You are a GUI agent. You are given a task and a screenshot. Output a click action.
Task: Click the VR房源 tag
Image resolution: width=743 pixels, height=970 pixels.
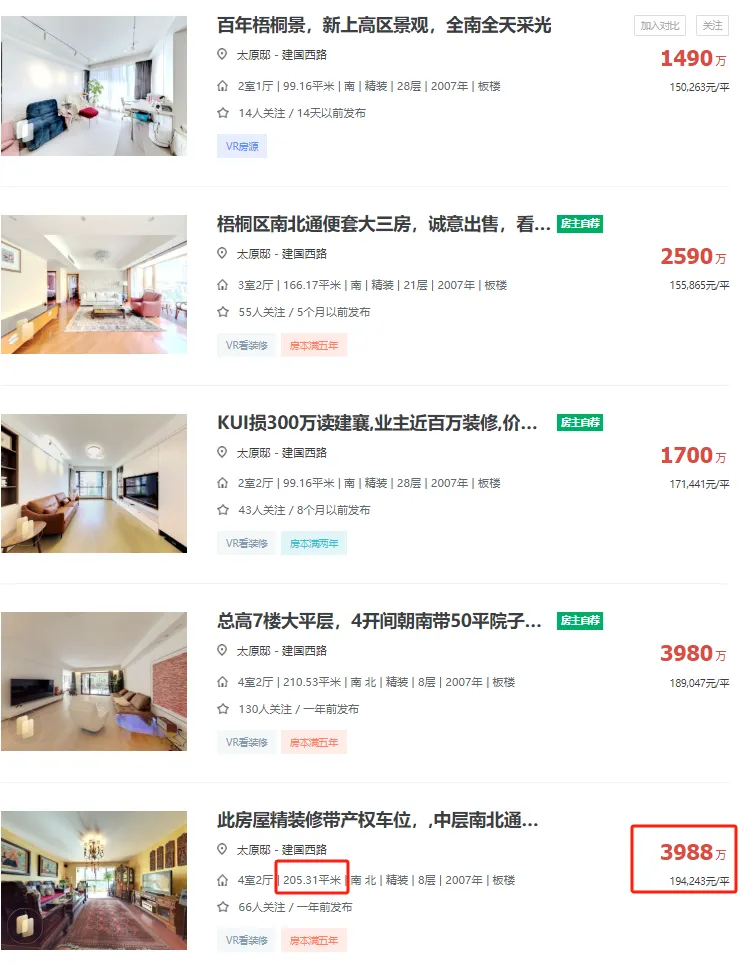coord(242,147)
